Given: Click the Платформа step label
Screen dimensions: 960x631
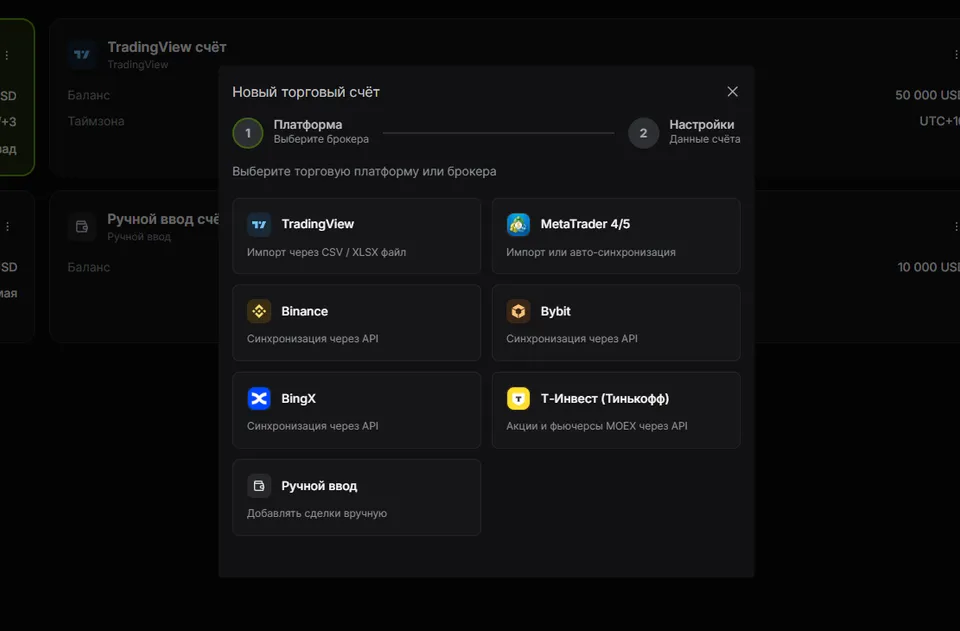Looking at the screenshot, I should tap(308, 124).
